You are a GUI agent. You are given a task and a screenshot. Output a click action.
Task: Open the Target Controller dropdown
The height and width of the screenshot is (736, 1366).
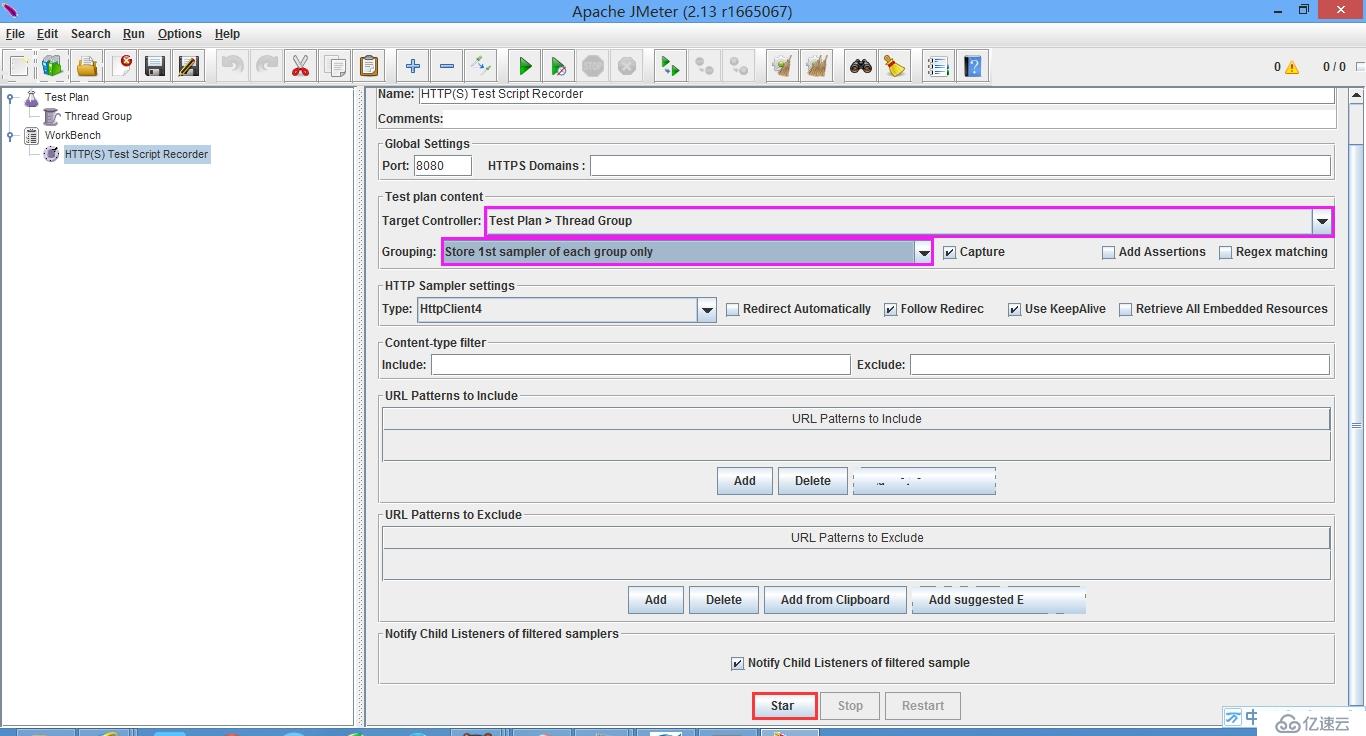coord(1322,221)
